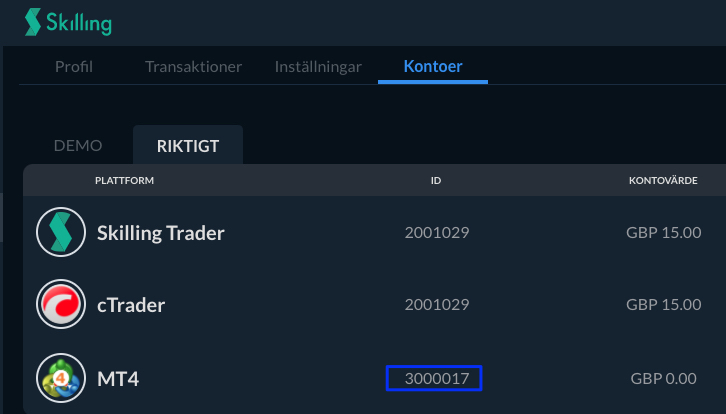The image size is (726, 414).
Task: Open the Inställningar tab
Action: pos(318,67)
